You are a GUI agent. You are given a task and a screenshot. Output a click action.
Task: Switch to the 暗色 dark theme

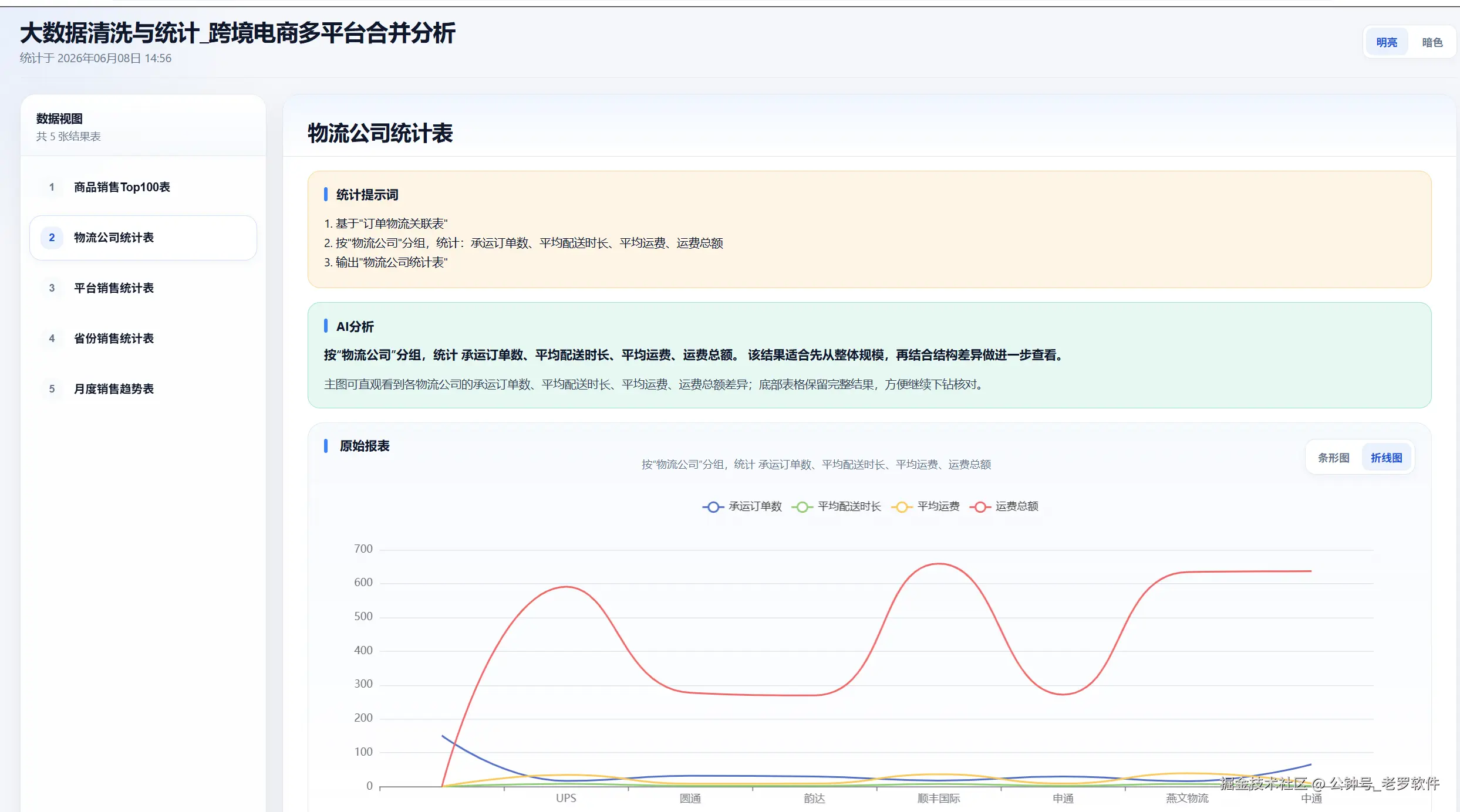pos(1432,42)
